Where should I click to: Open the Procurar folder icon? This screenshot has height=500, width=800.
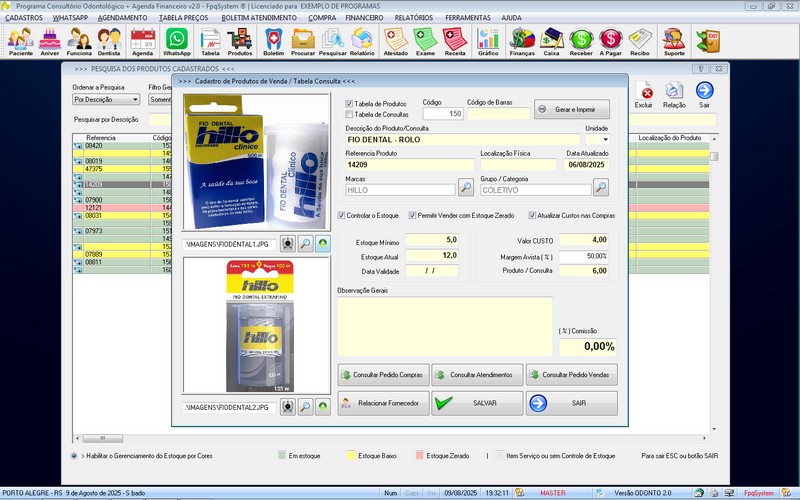(303, 41)
